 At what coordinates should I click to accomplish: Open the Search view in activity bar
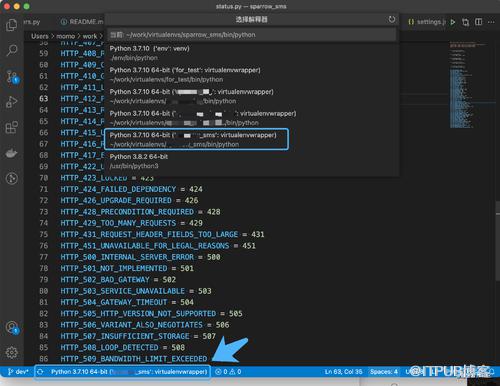click(x=12, y=50)
